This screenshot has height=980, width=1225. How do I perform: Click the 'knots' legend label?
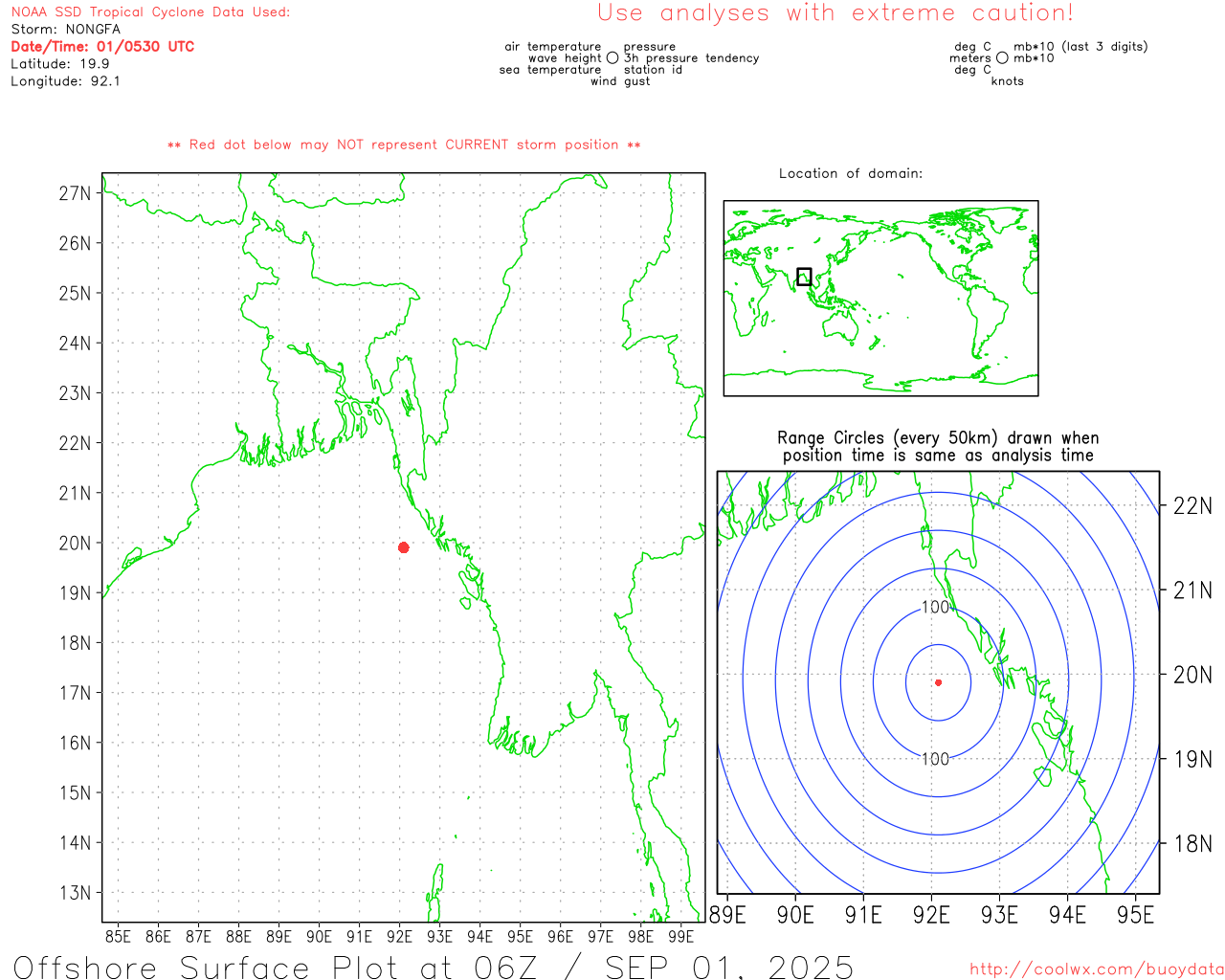1008,81
